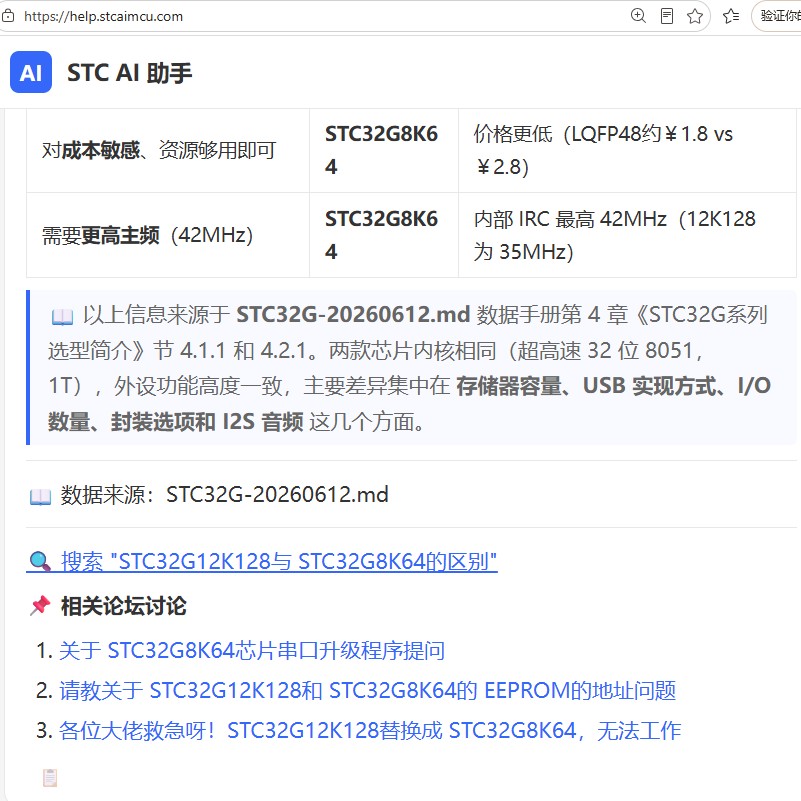Select the 数据来源：STC32G-20260612.md text
This screenshot has height=801, width=801.
[224, 495]
